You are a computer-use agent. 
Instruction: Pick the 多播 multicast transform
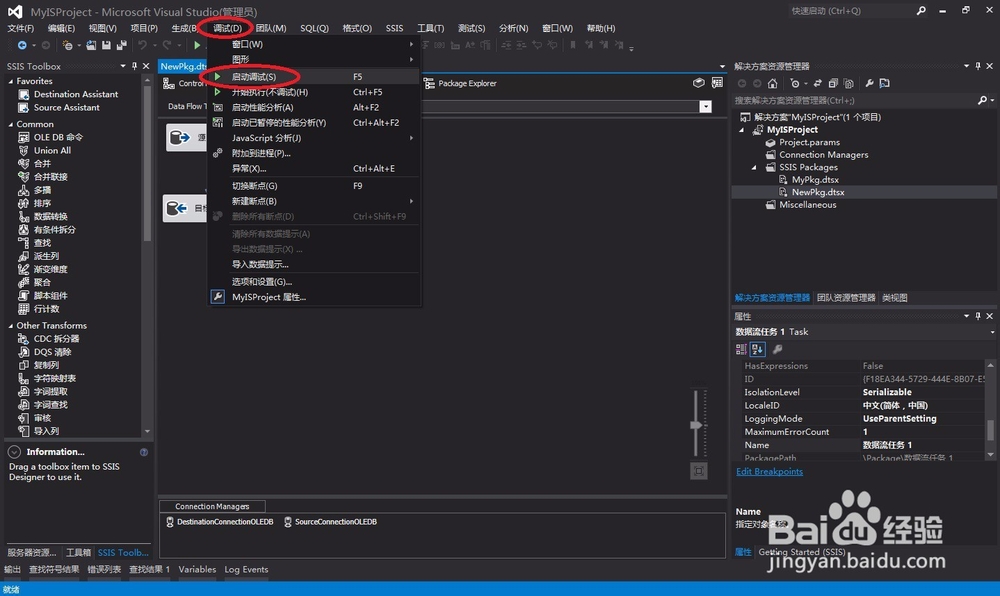pyautogui.click(x=42, y=190)
